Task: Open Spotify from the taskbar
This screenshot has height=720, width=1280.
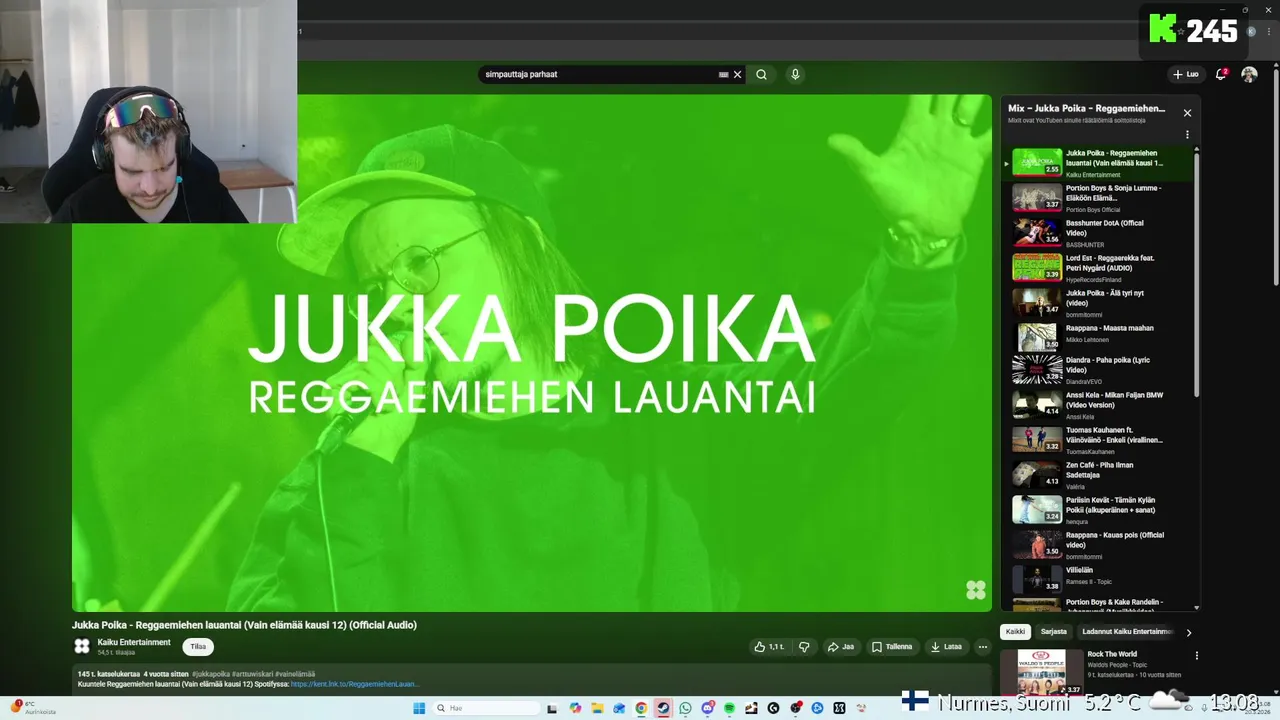Action: click(729, 708)
